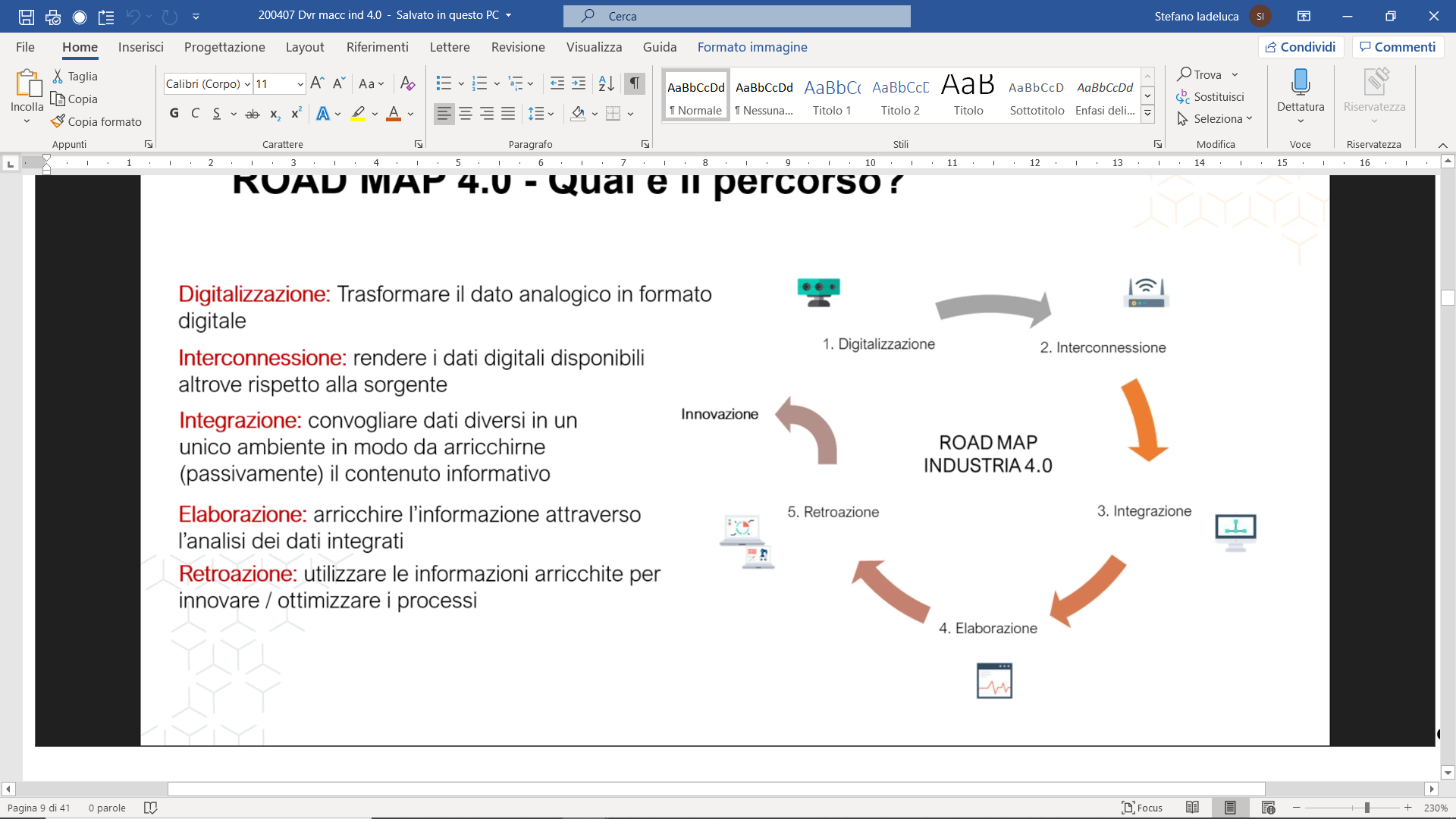Click the Format Painter icon (Copia formato)
The width and height of the screenshot is (1456, 819).
point(58,121)
